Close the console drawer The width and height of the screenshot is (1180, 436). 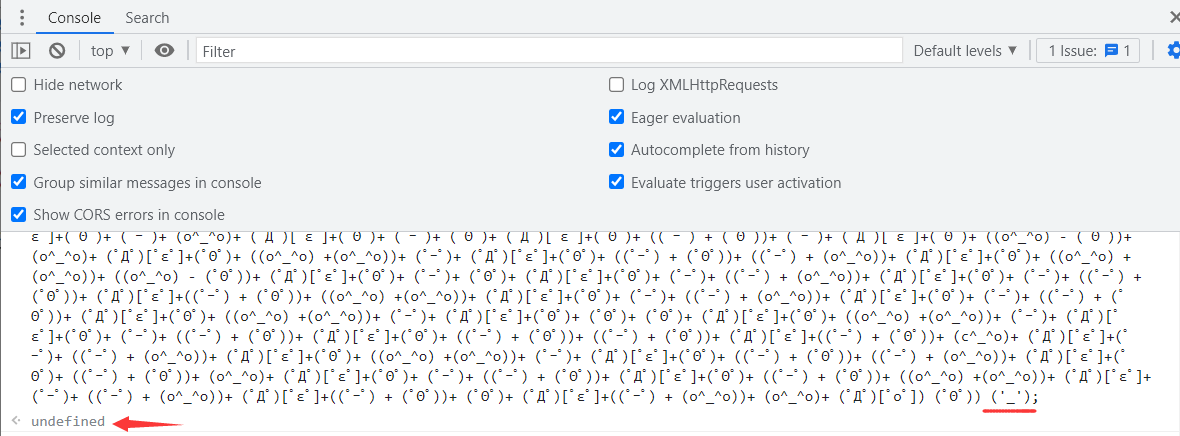click(1173, 17)
